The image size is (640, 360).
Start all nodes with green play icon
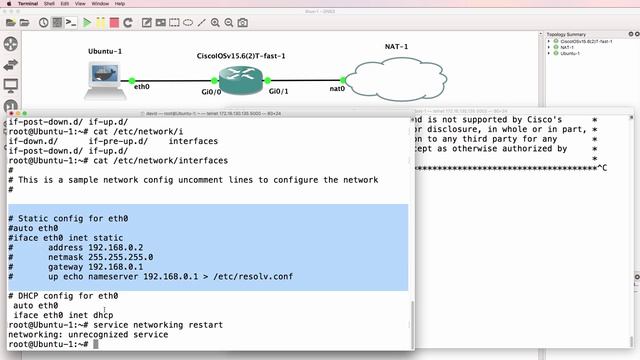87,22
